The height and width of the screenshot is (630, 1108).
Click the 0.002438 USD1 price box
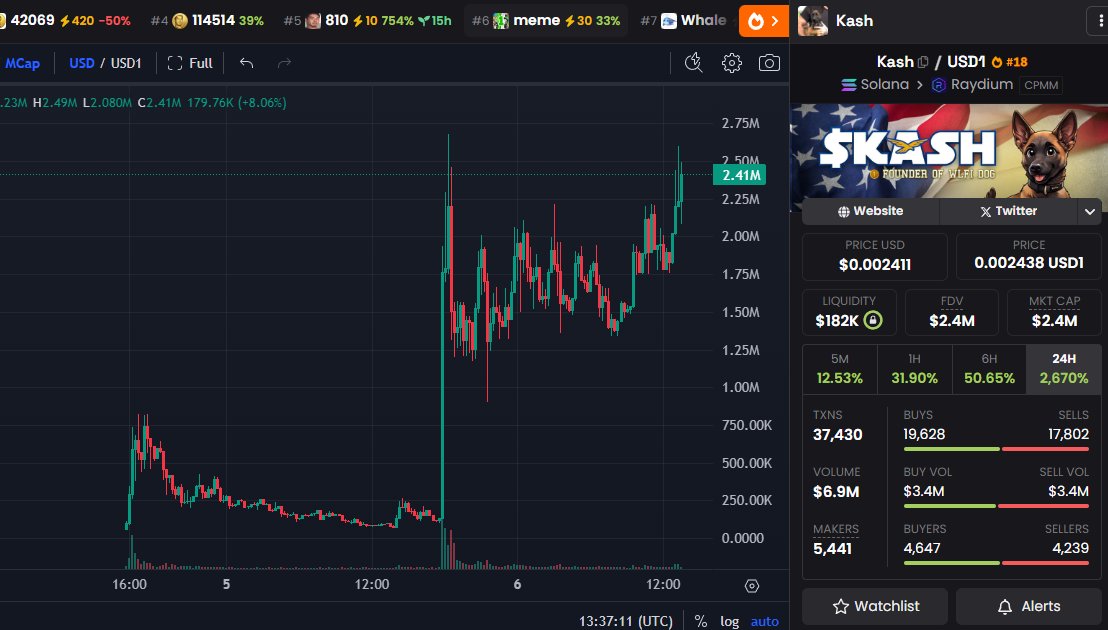click(x=1029, y=256)
